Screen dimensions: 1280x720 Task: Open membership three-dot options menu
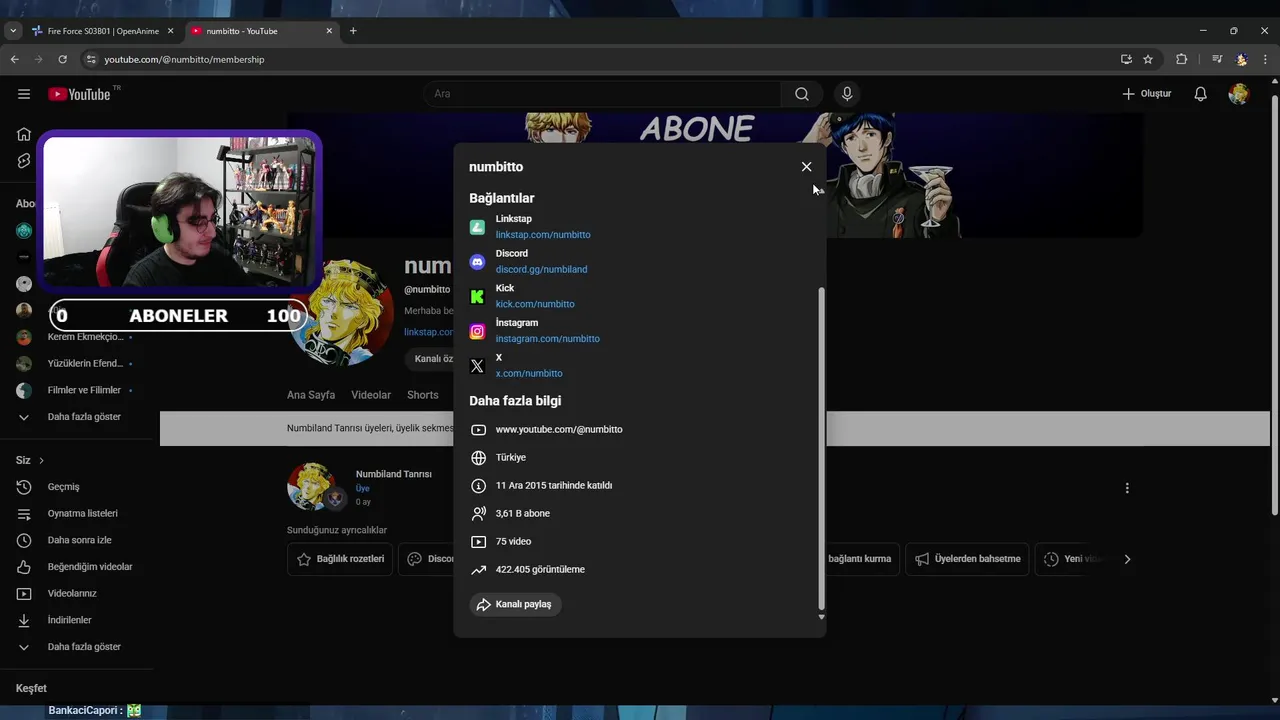point(1127,488)
